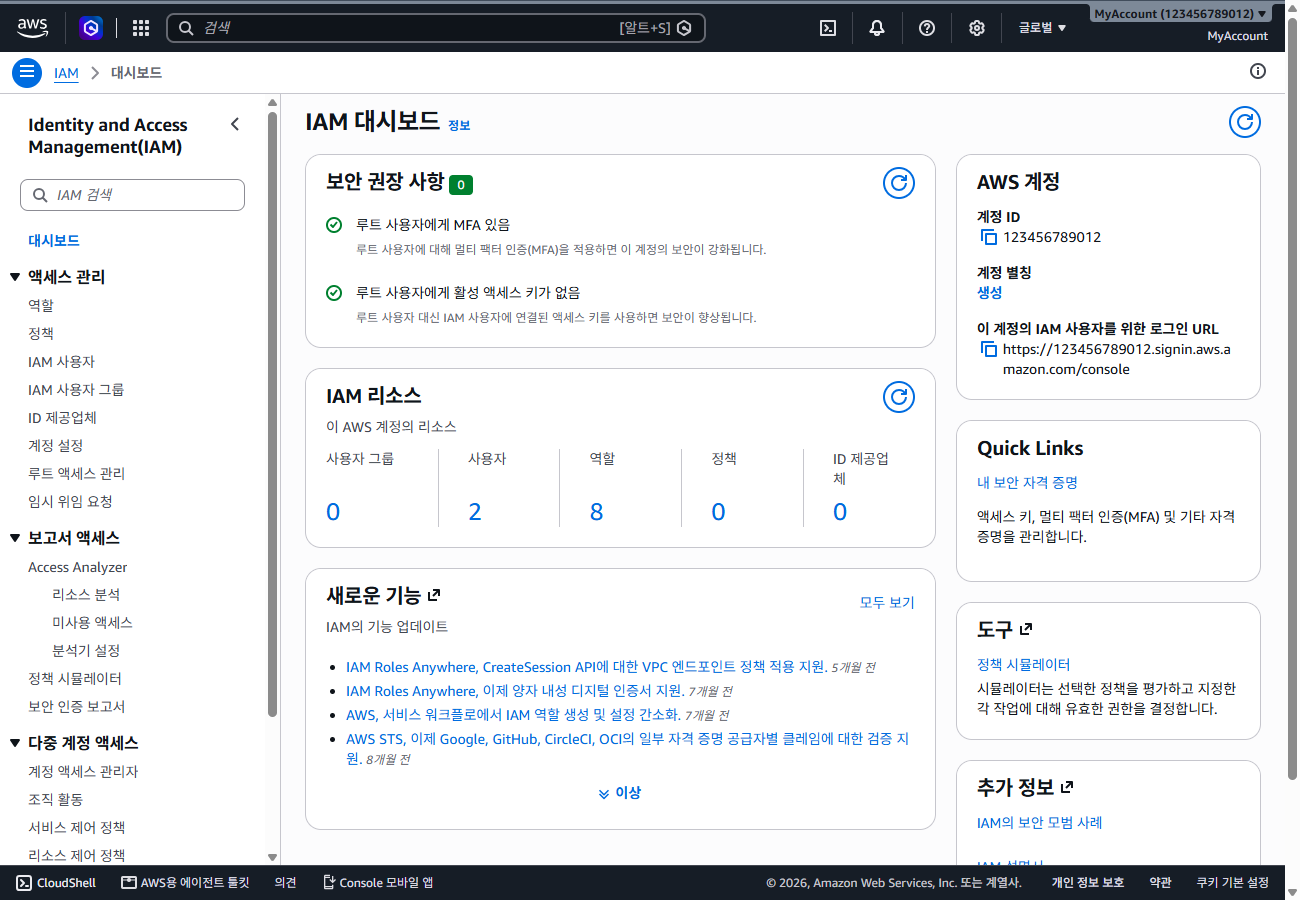Open CloudShell icon in top navigation bar
1300x900 pixels.
tap(828, 28)
